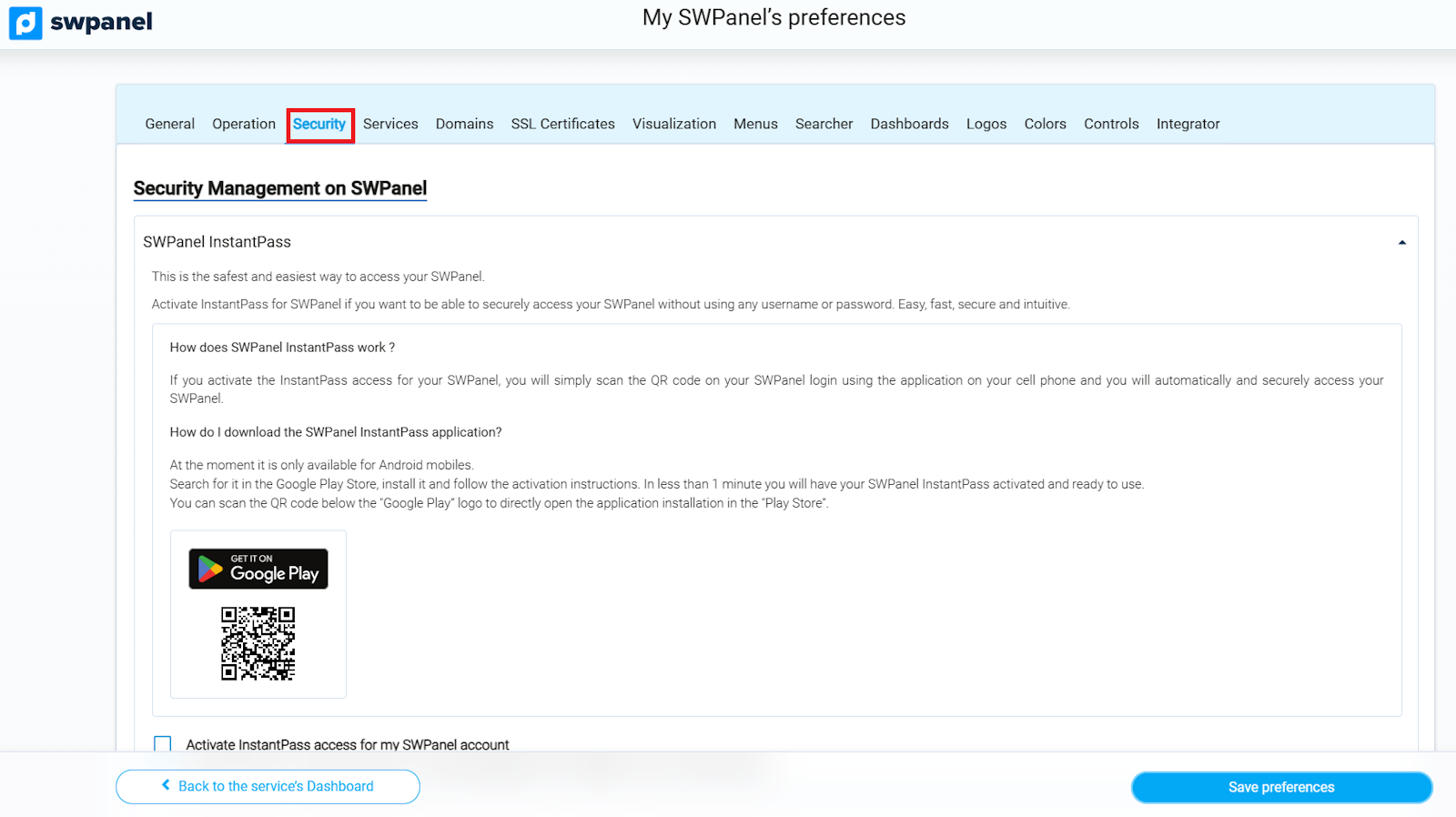Collapse the SWPanel InstantPass section arrow
The height and width of the screenshot is (817, 1456).
tap(1401, 243)
